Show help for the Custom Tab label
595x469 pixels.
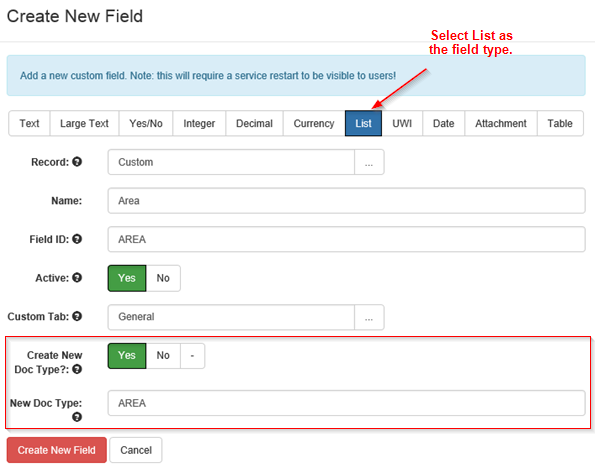coord(77,316)
